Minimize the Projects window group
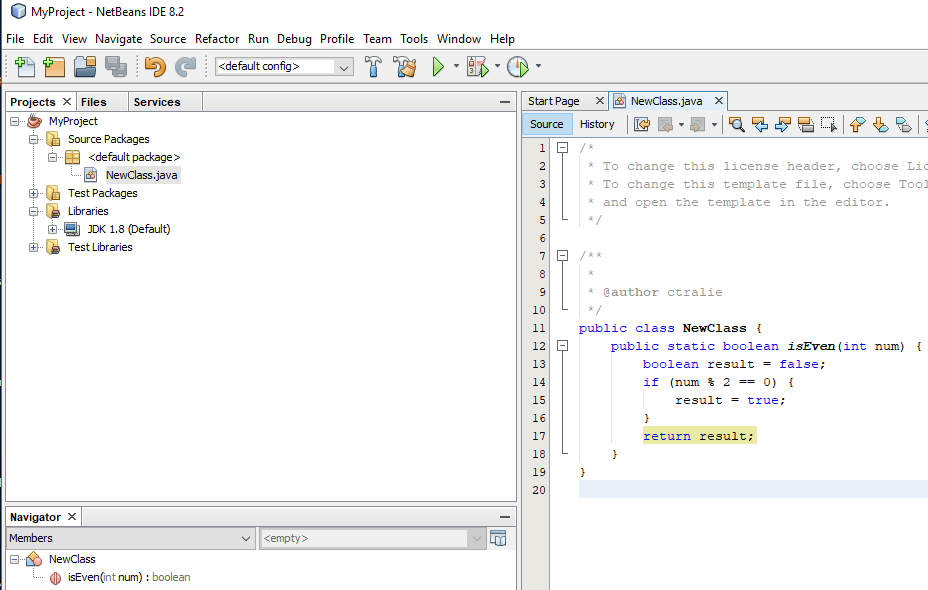This screenshot has width=928, height=590. 505,102
